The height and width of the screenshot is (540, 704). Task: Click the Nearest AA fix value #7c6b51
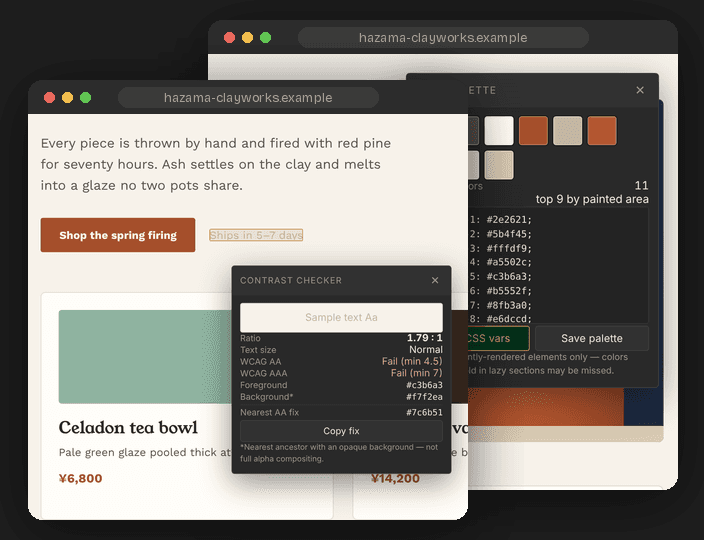tap(424, 413)
